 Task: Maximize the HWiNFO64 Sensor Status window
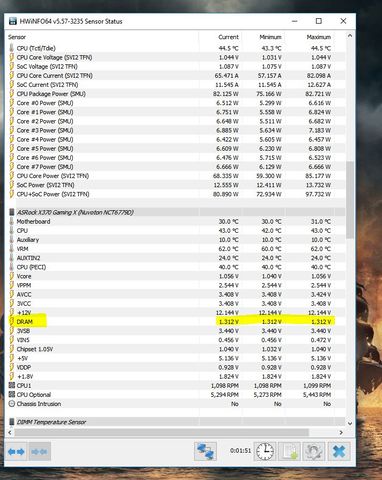(319, 21)
